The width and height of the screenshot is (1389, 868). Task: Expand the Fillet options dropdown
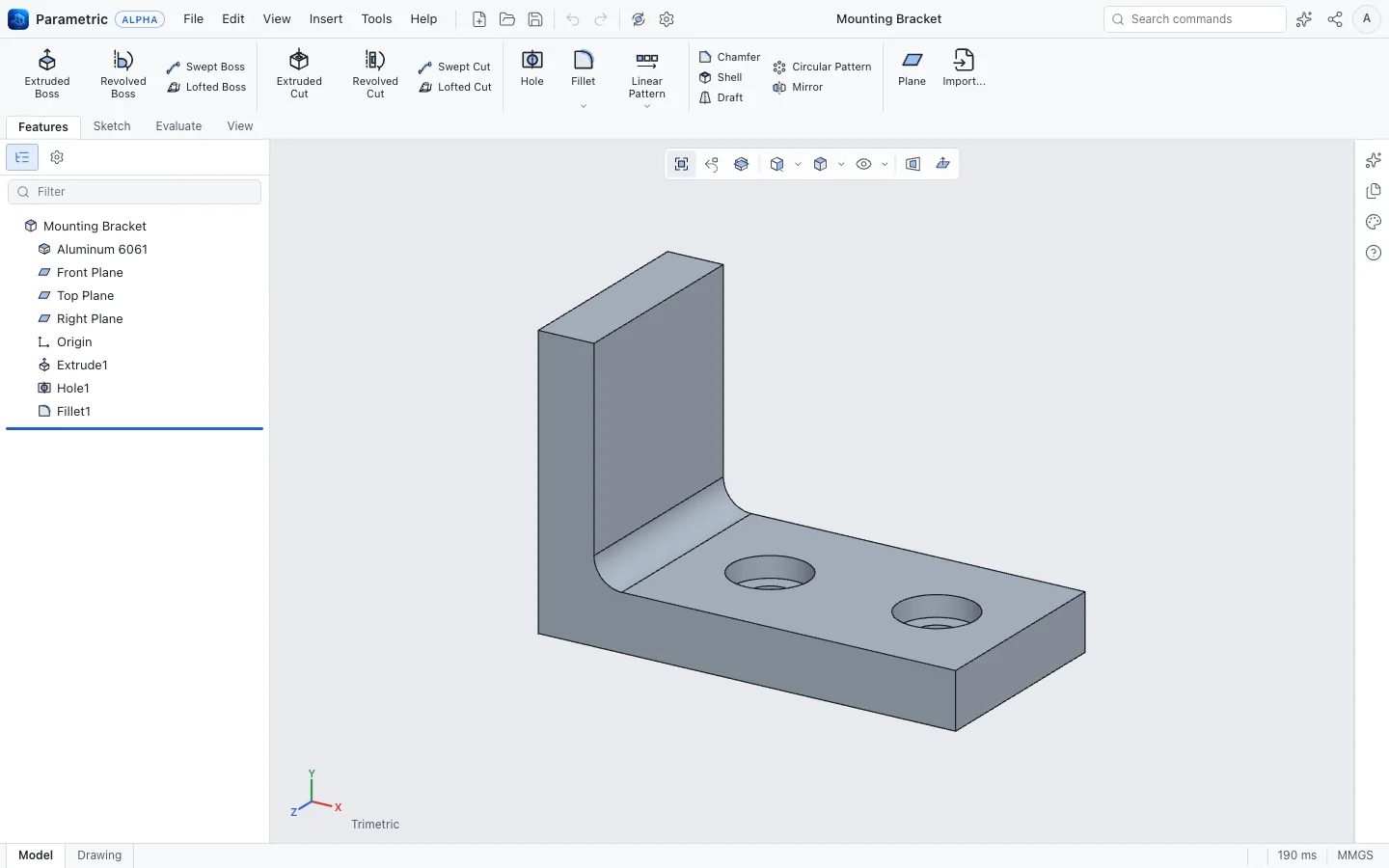(584, 106)
